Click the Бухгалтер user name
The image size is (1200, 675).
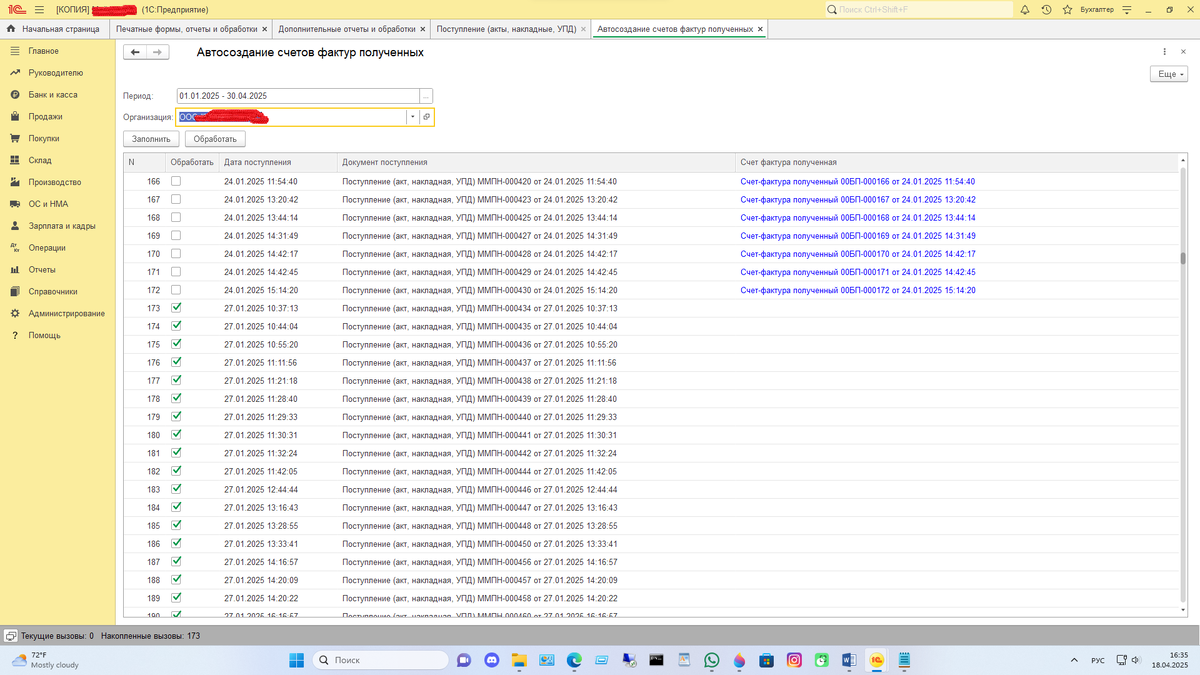point(1097,9)
